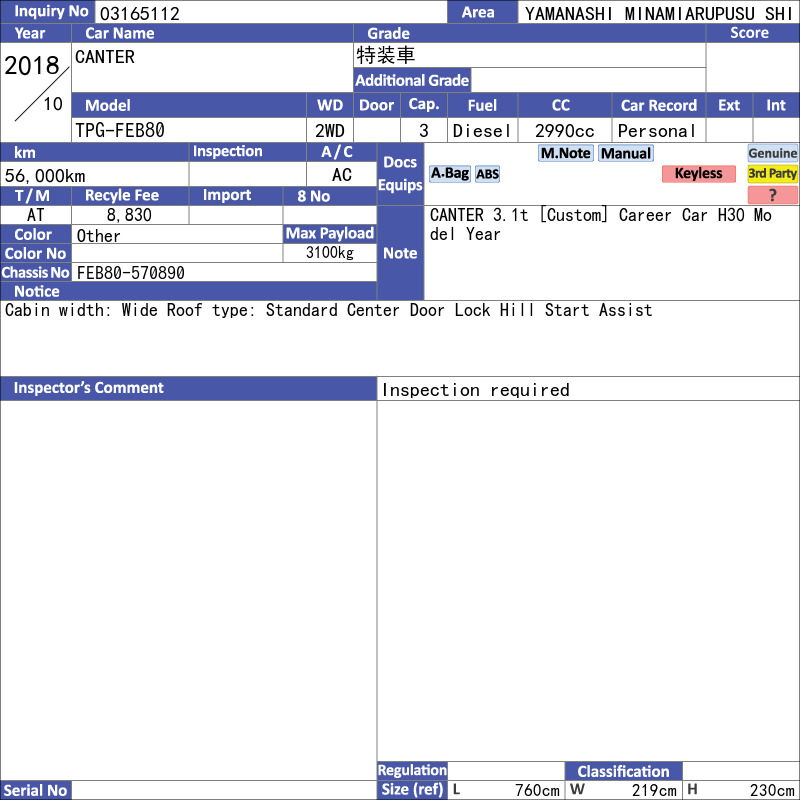Click the Cabin width notice line
Viewport: 800px width, 800px height.
[x=329, y=310]
